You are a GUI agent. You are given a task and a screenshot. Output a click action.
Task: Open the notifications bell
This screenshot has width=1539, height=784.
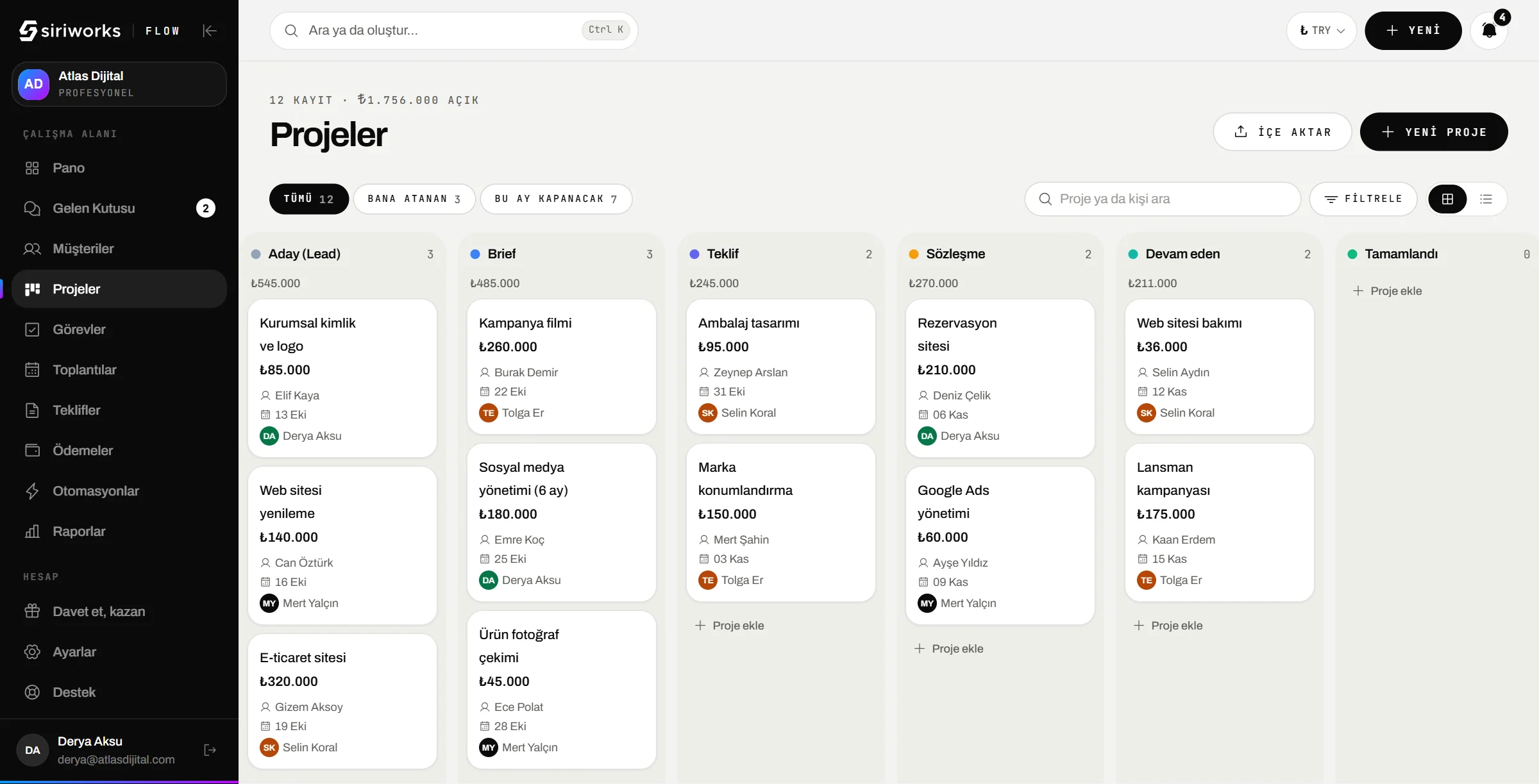tap(1489, 31)
